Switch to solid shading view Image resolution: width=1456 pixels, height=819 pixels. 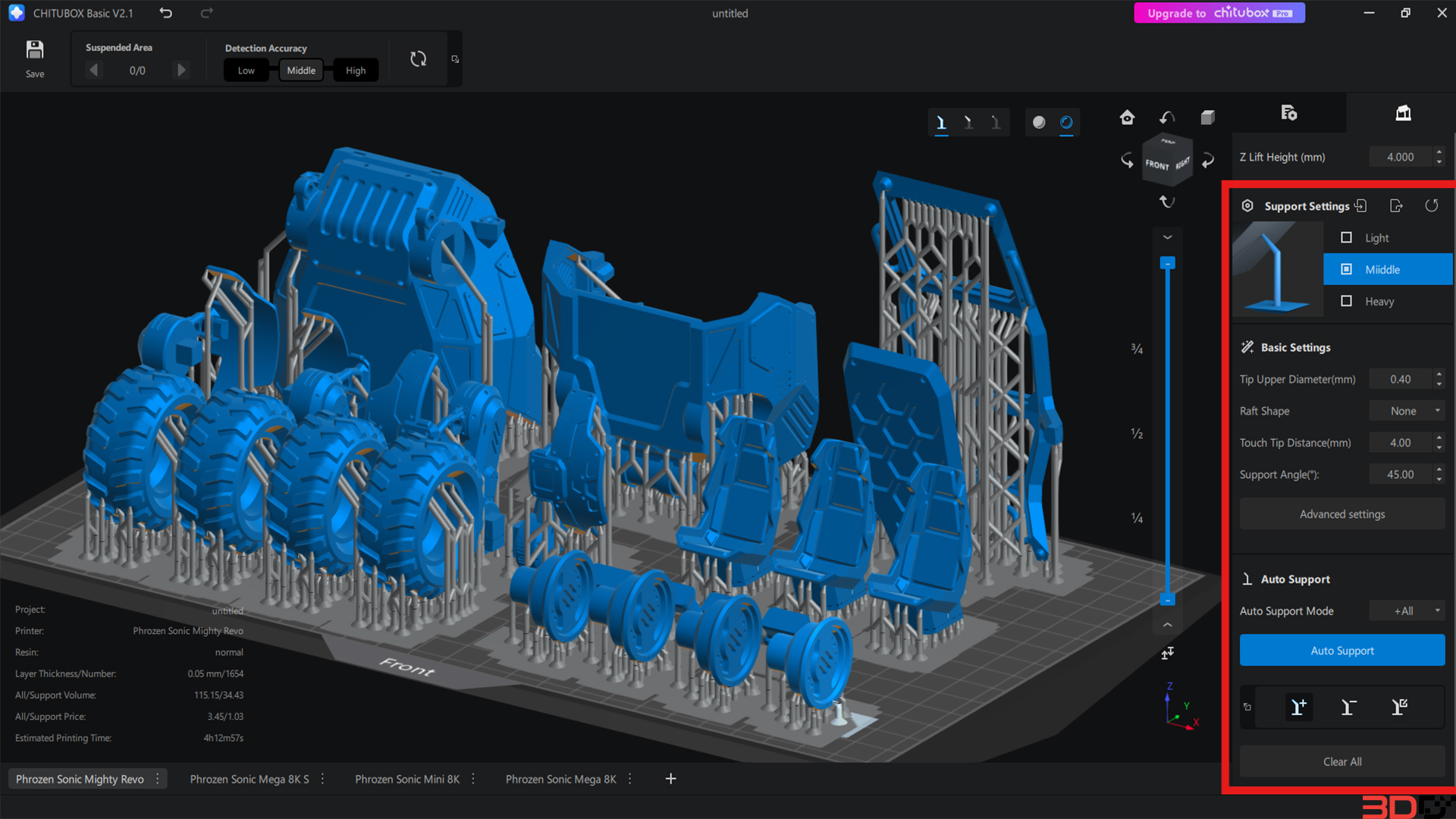(x=1039, y=122)
